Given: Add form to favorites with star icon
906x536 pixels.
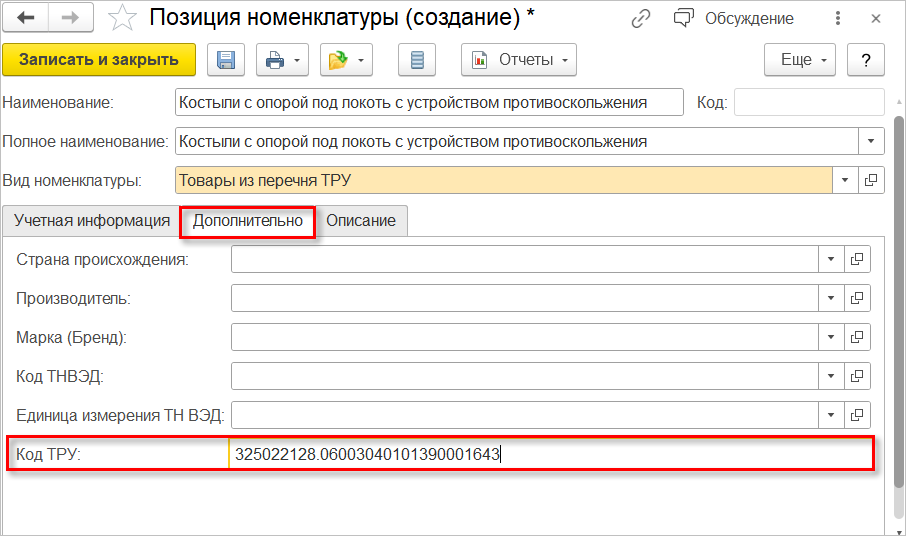Looking at the screenshot, I should click(x=122, y=18).
